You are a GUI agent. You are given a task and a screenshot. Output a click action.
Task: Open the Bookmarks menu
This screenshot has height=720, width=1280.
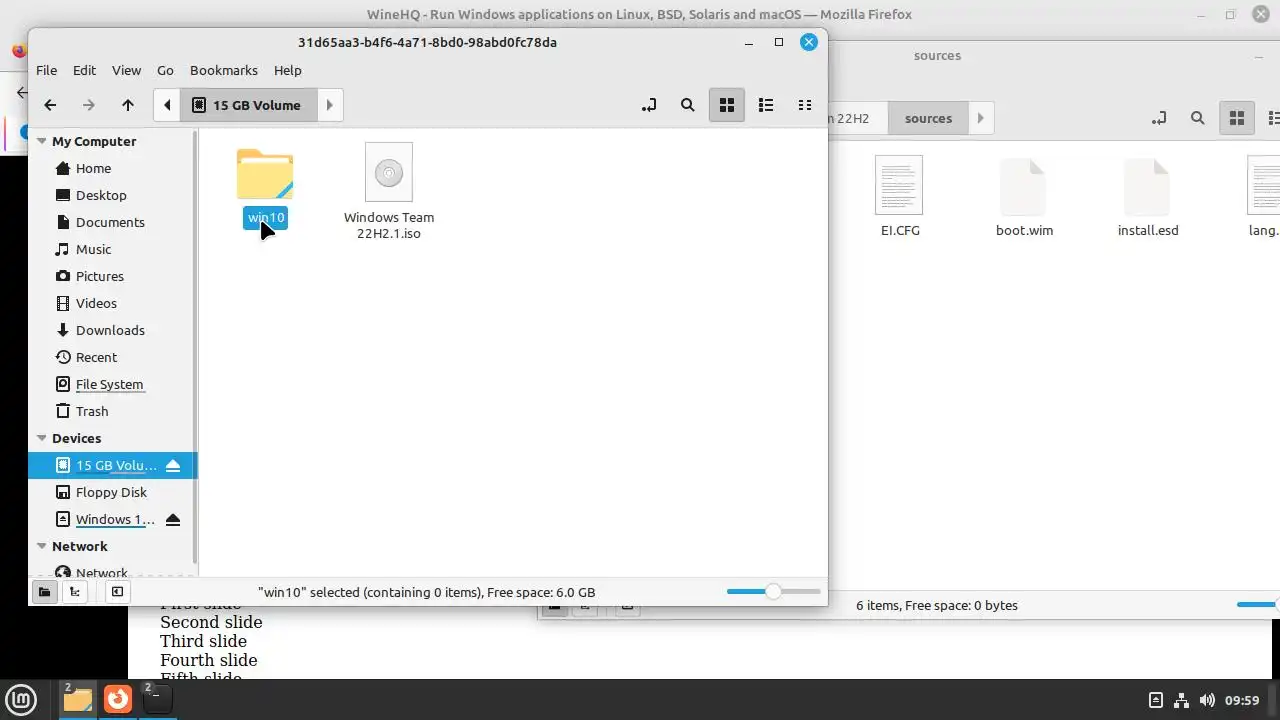point(224,70)
